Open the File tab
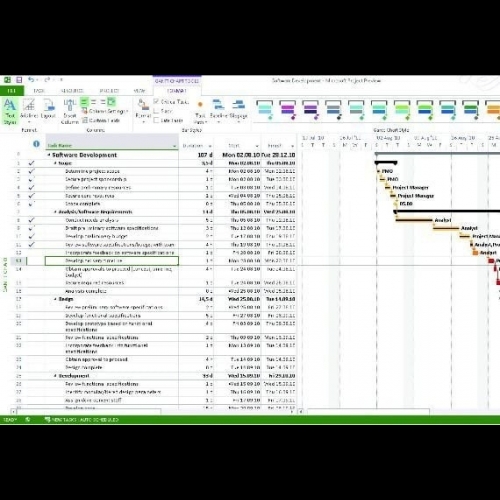Screen dimensions: 500x500 (12, 91)
